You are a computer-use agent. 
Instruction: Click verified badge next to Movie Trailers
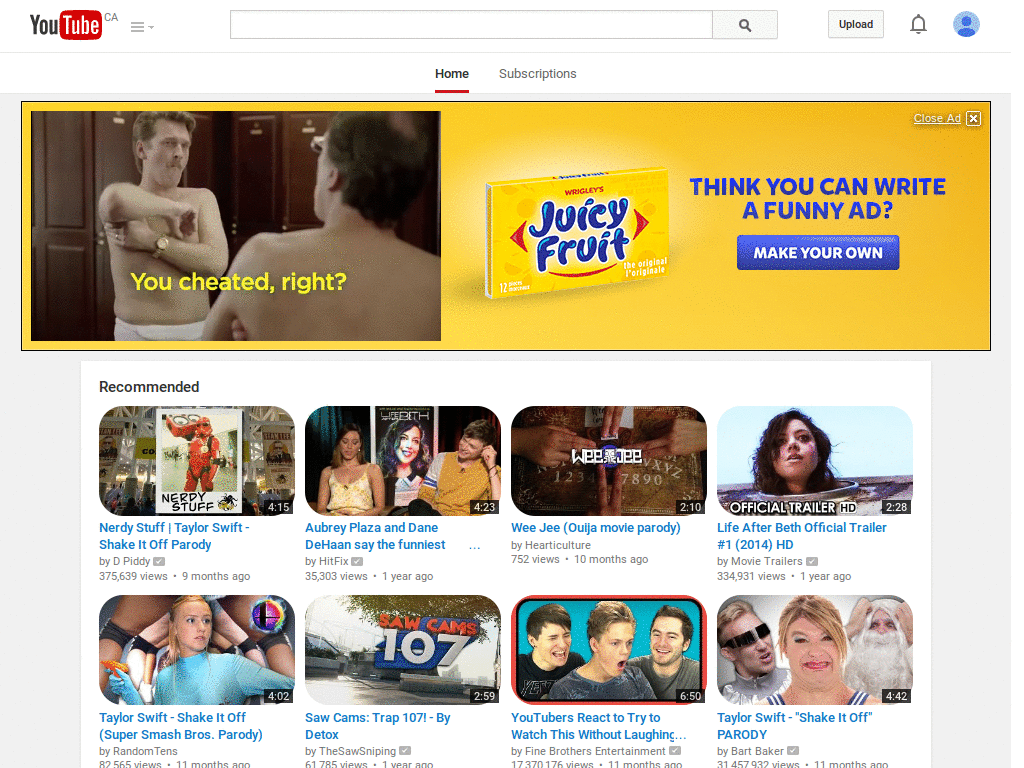click(x=812, y=561)
